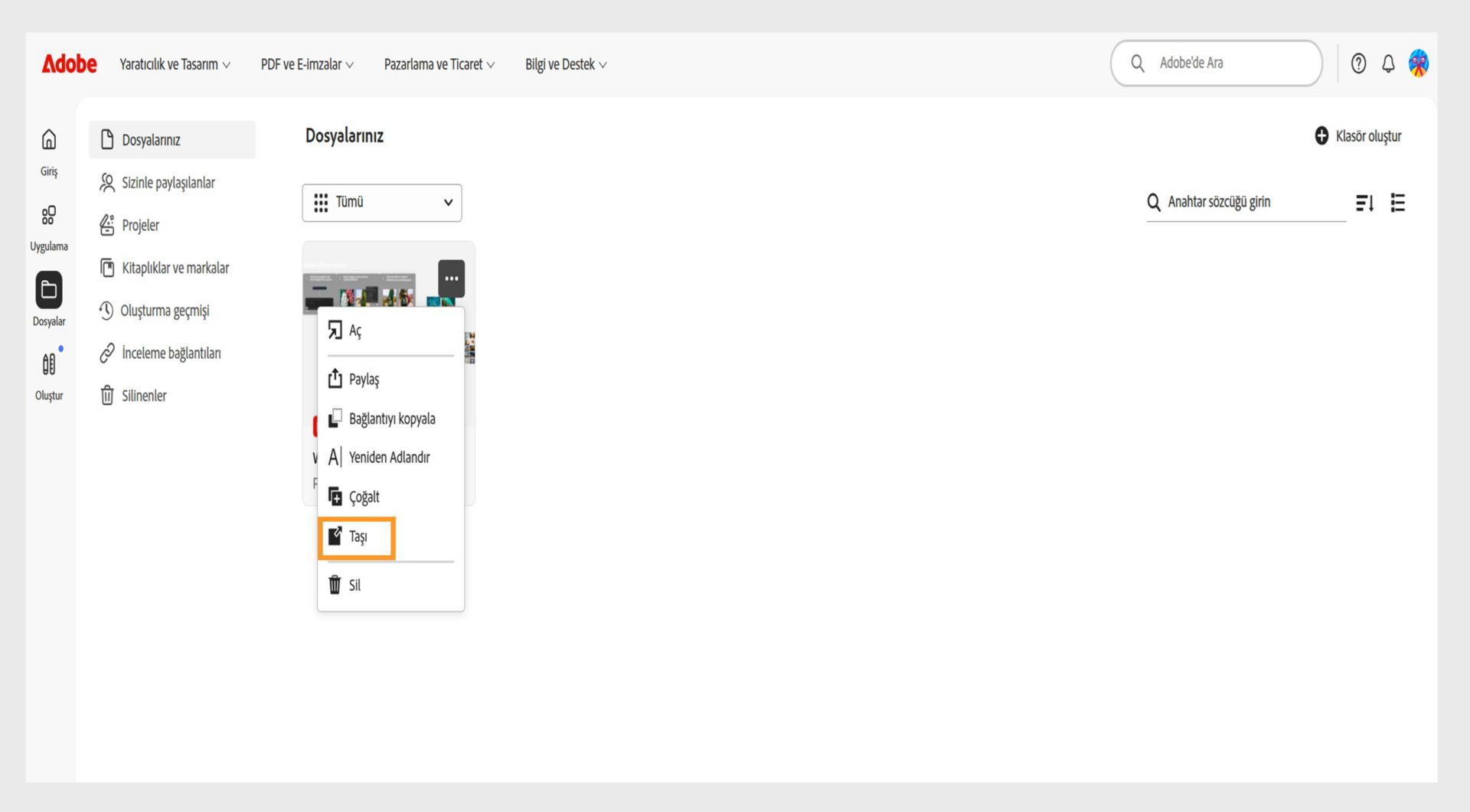Select Yeniden Adlandır option

tap(390, 457)
